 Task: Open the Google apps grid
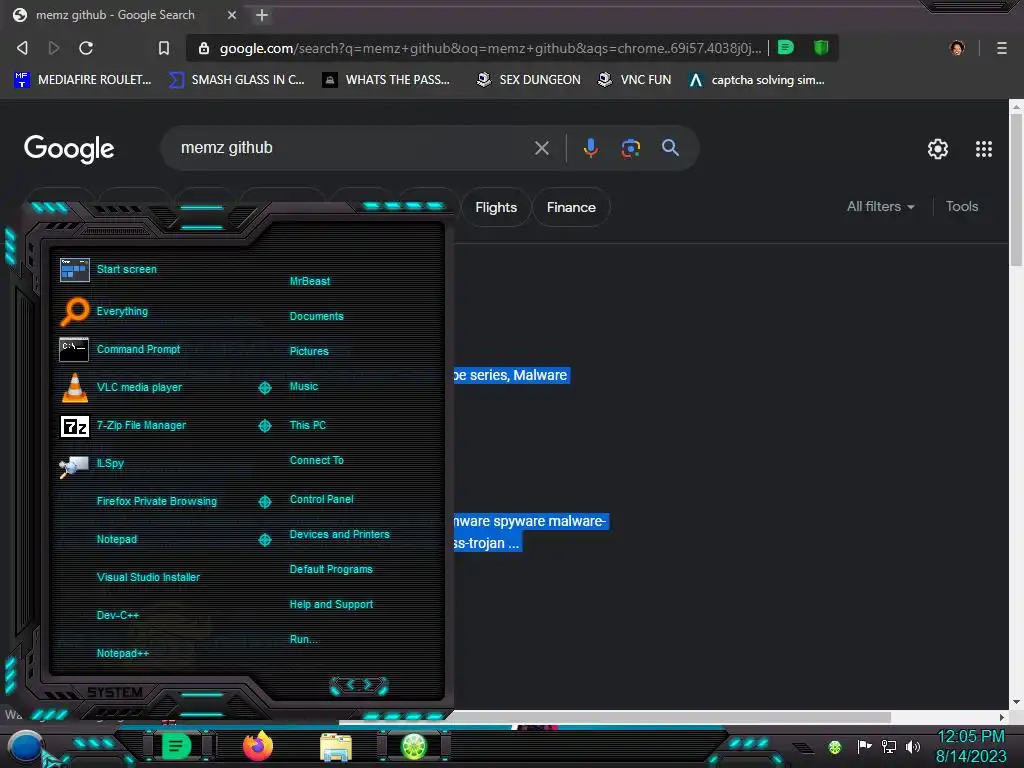984,149
